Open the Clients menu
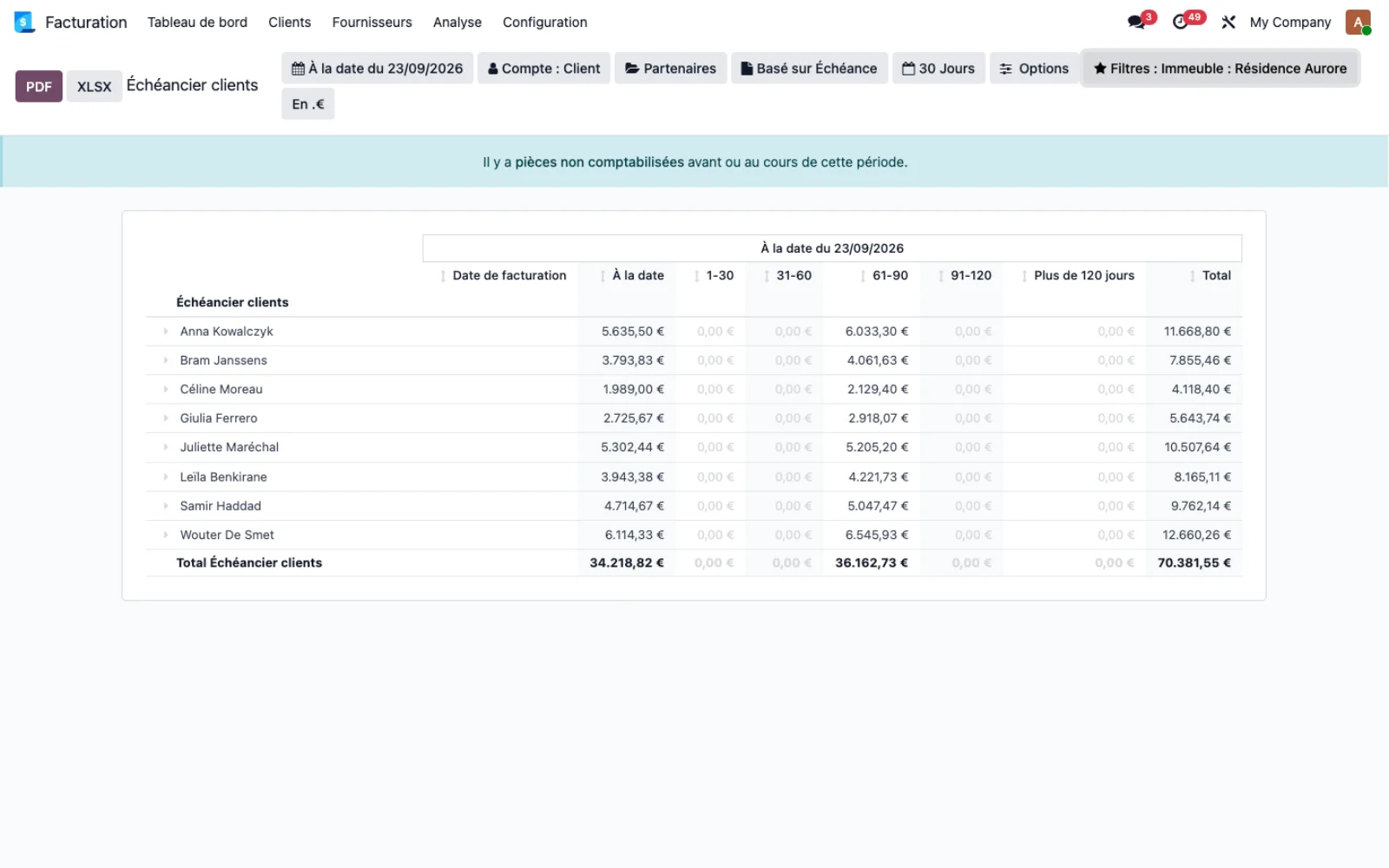 tap(289, 22)
